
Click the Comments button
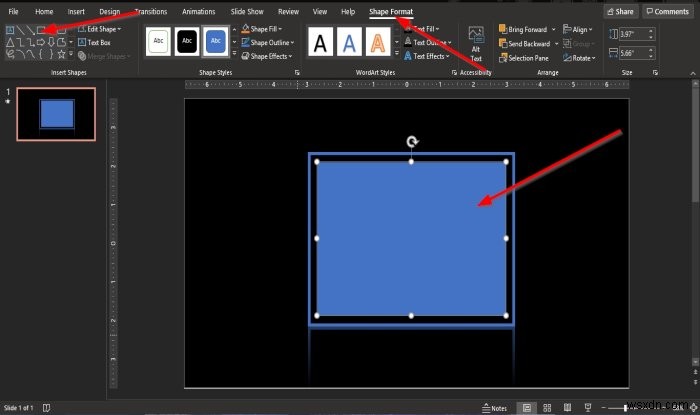pyautogui.click(x=668, y=12)
